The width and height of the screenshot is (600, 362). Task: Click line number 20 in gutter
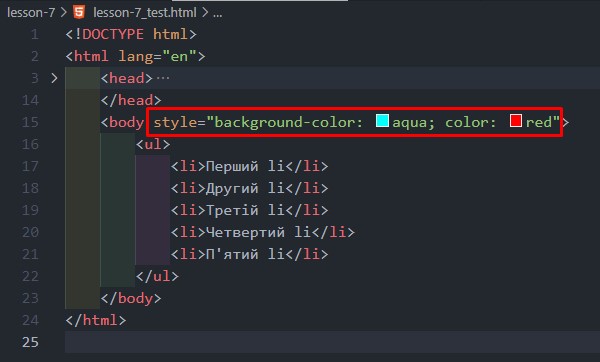[x=30, y=232]
